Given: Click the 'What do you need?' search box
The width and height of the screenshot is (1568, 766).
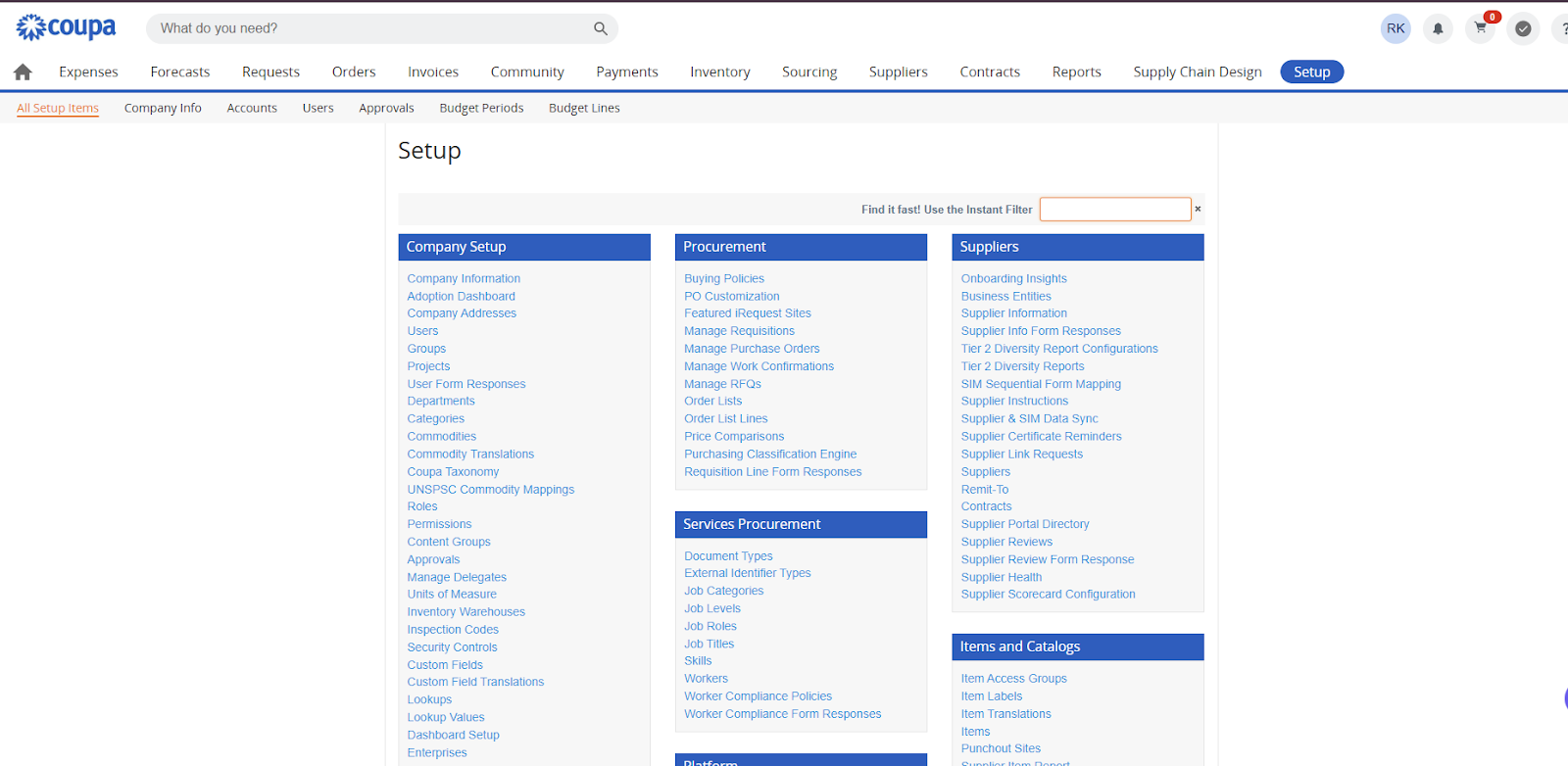Looking at the screenshot, I should (382, 28).
